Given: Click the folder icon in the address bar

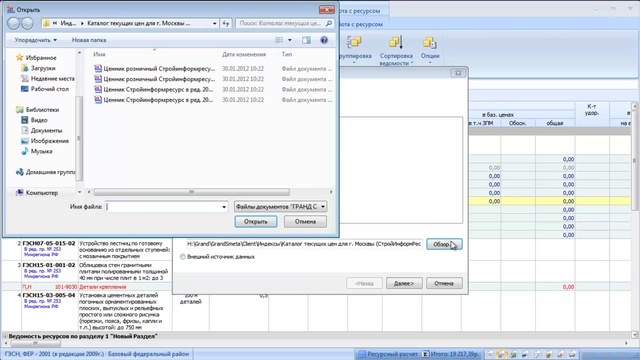Looking at the screenshot, I should pyautogui.click(x=46, y=23).
